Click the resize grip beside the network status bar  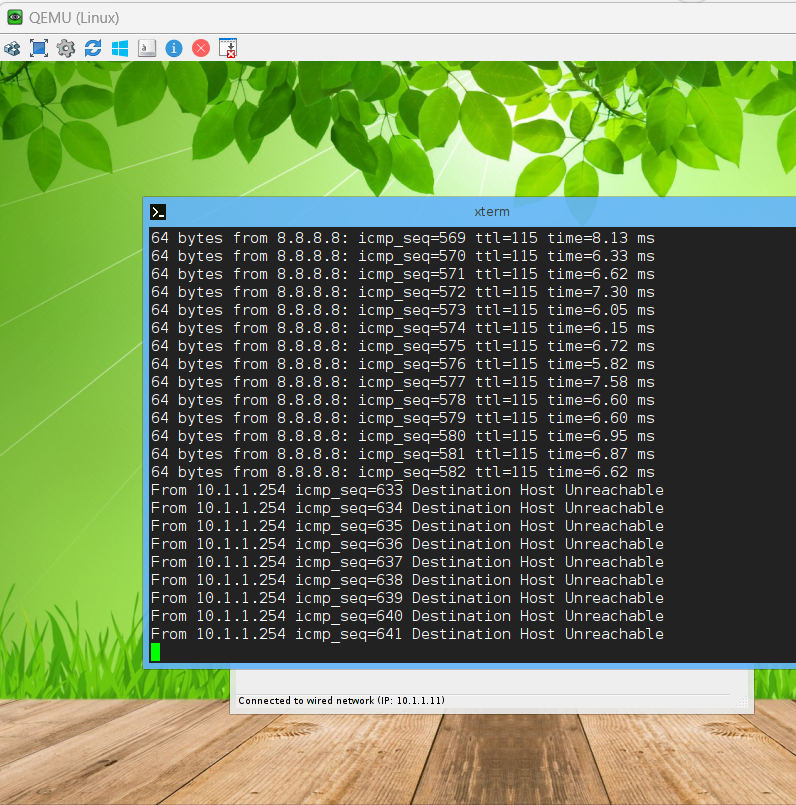click(743, 702)
